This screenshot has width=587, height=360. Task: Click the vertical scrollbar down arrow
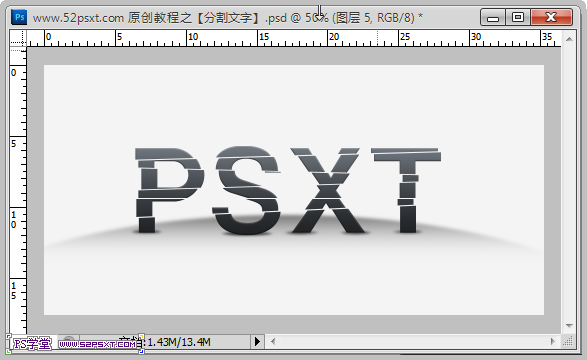point(569,326)
